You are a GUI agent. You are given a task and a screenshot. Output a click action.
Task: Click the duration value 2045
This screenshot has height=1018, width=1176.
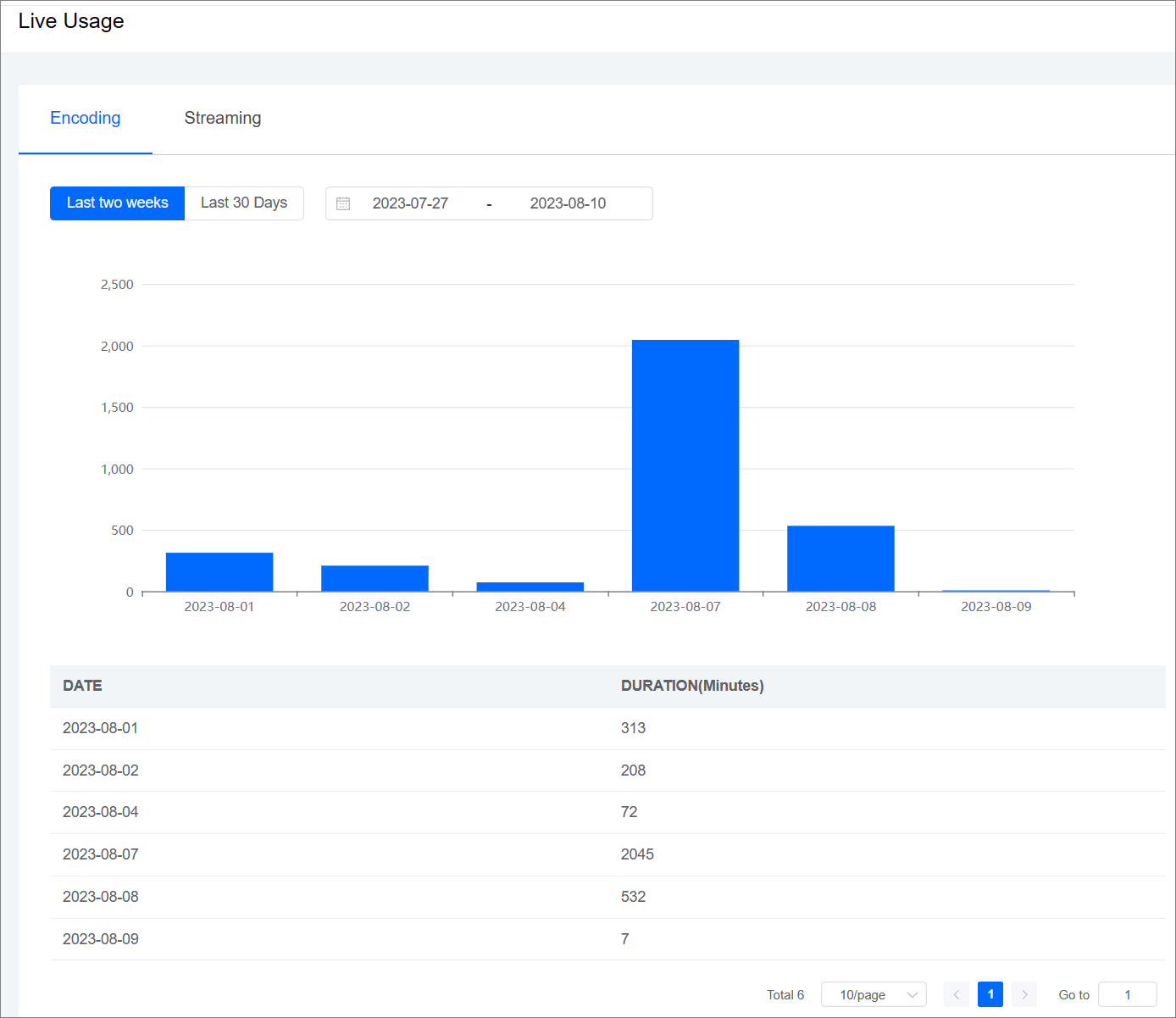coord(637,854)
